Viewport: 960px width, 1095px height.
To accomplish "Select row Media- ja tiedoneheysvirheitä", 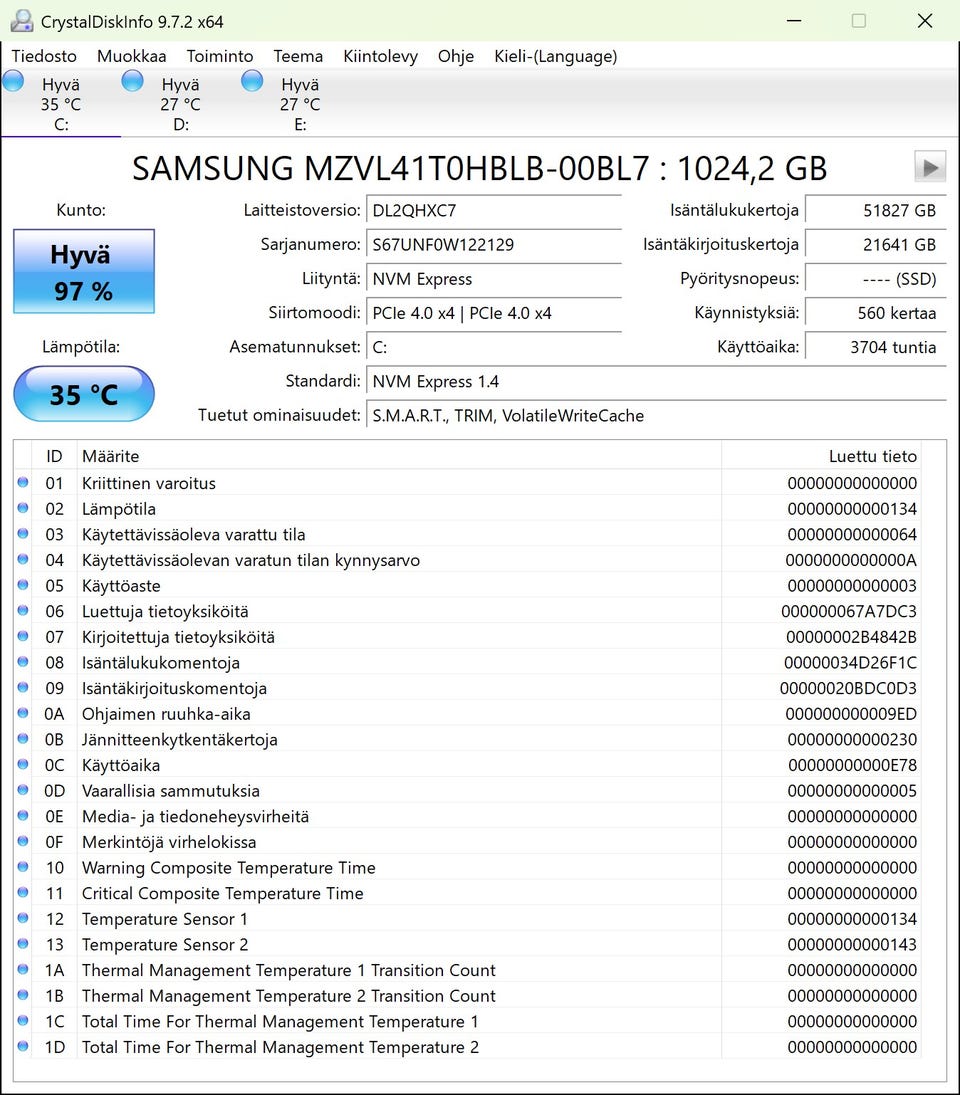I will click(468, 816).
